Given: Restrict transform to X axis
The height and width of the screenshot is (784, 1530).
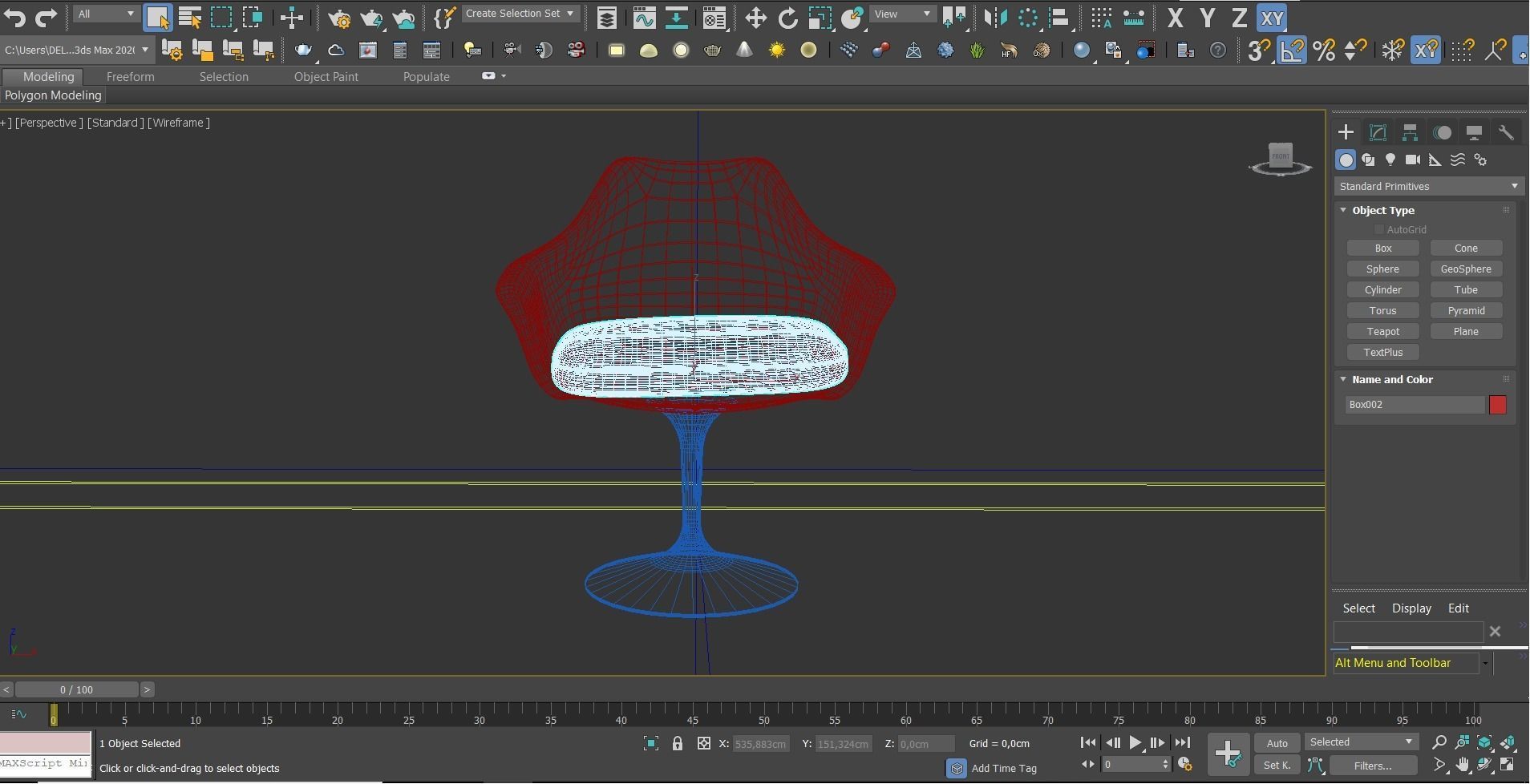Looking at the screenshot, I should click(1175, 17).
